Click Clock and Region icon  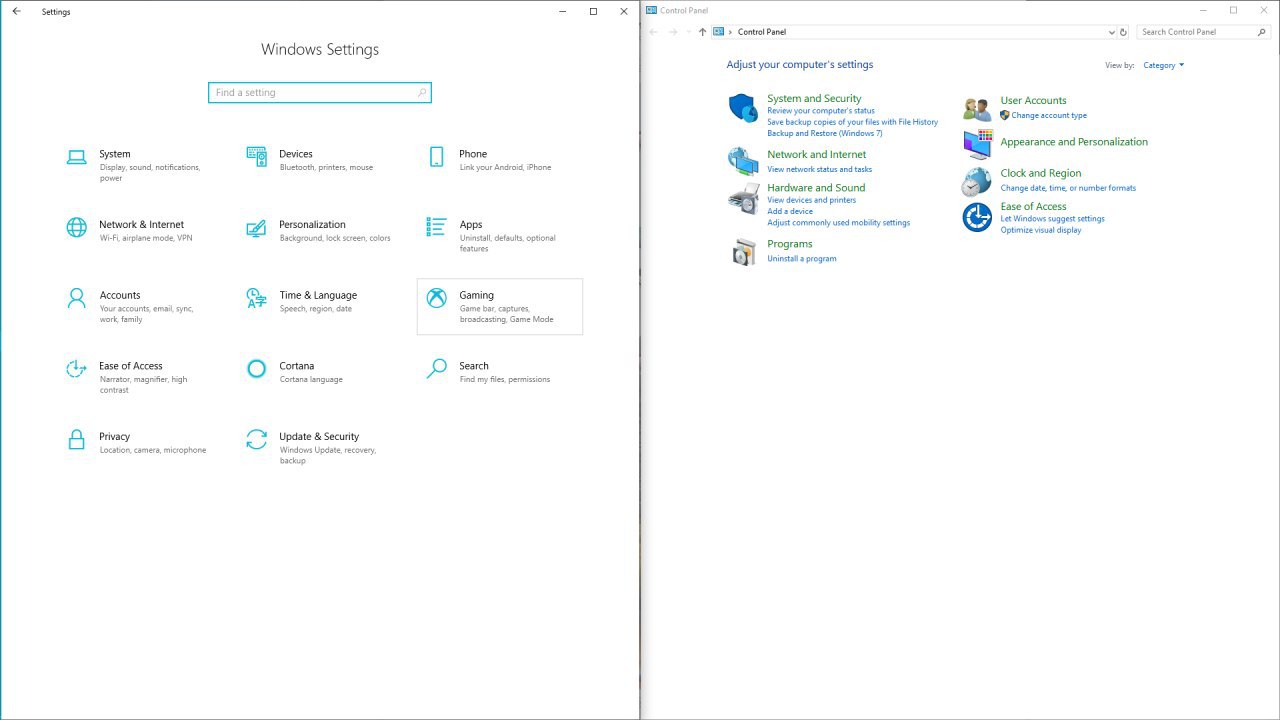pos(977,182)
